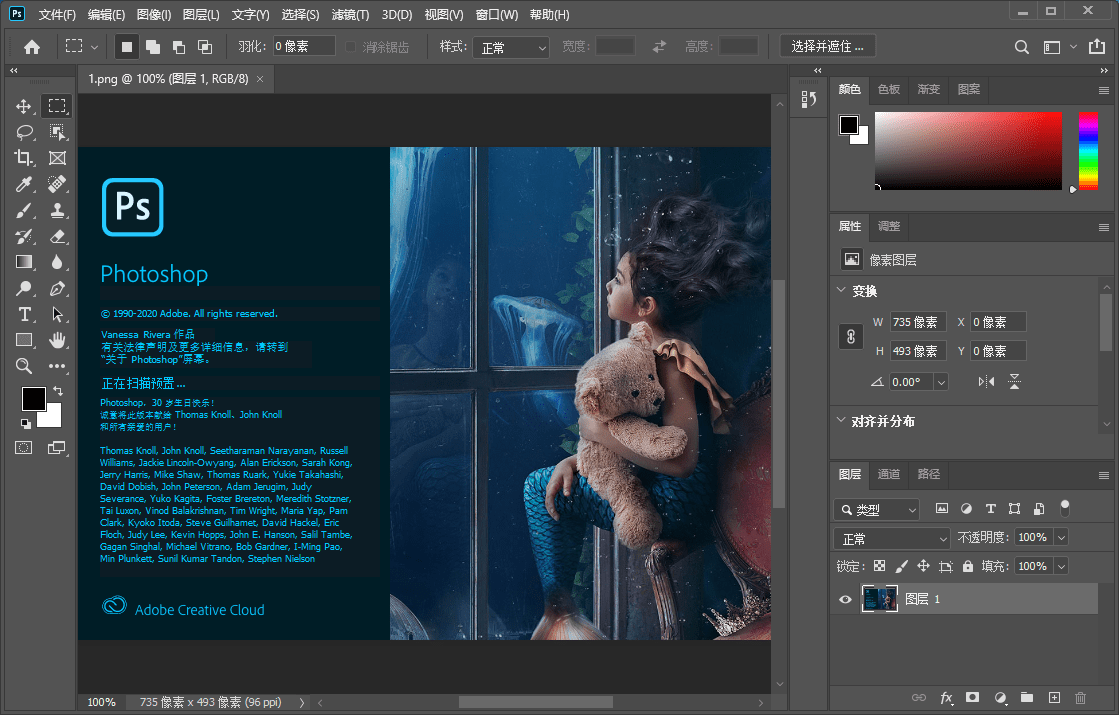Select the Blur tool
1119x715 pixels.
coord(57,262)
